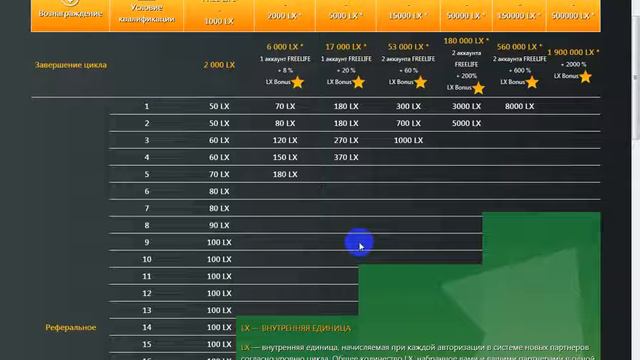Viewport: 640px width, 360px height.
Task: Click '180 LX' in row 5
Action: (284, 174)
